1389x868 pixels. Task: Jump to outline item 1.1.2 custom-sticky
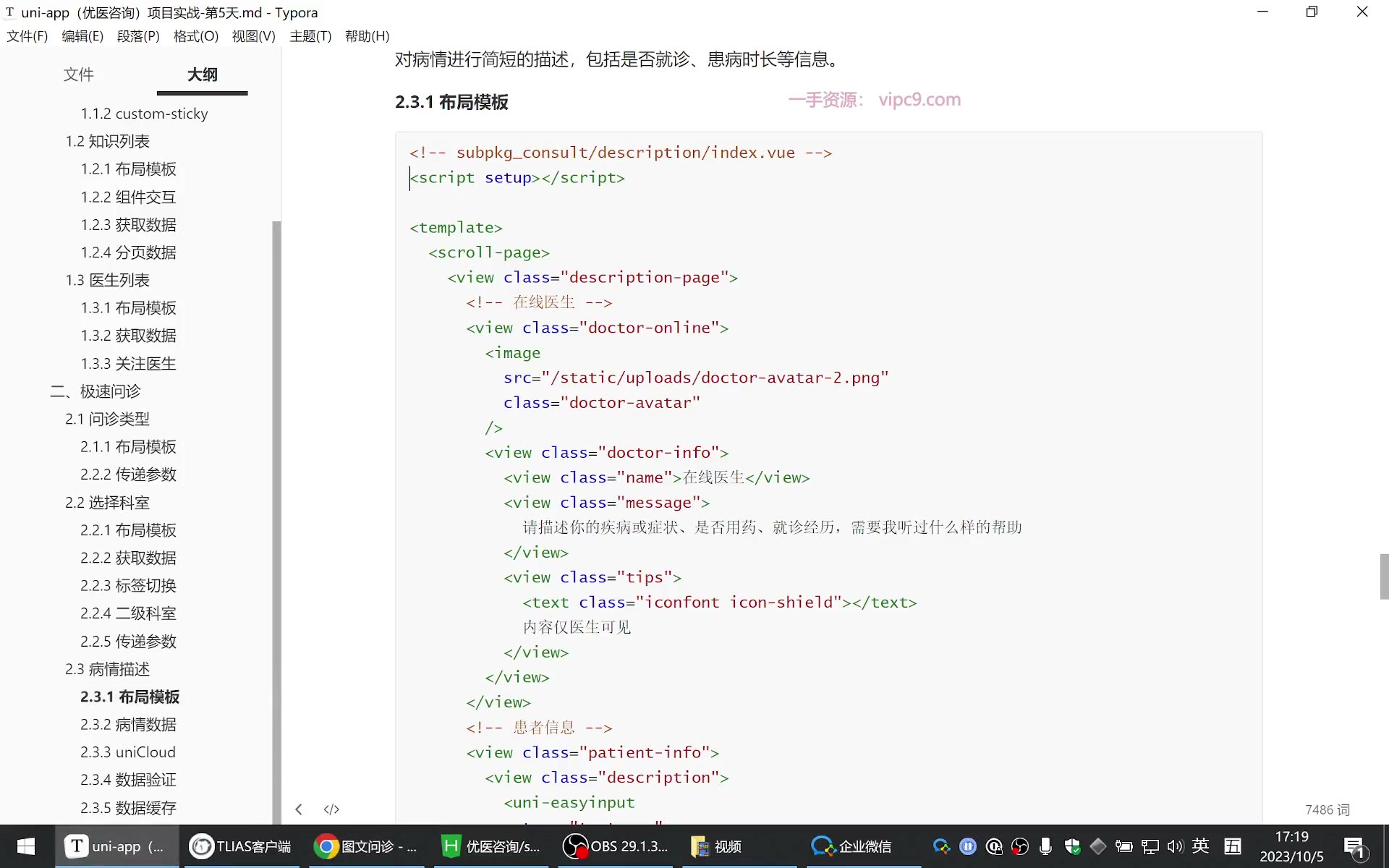click(144, 114)
